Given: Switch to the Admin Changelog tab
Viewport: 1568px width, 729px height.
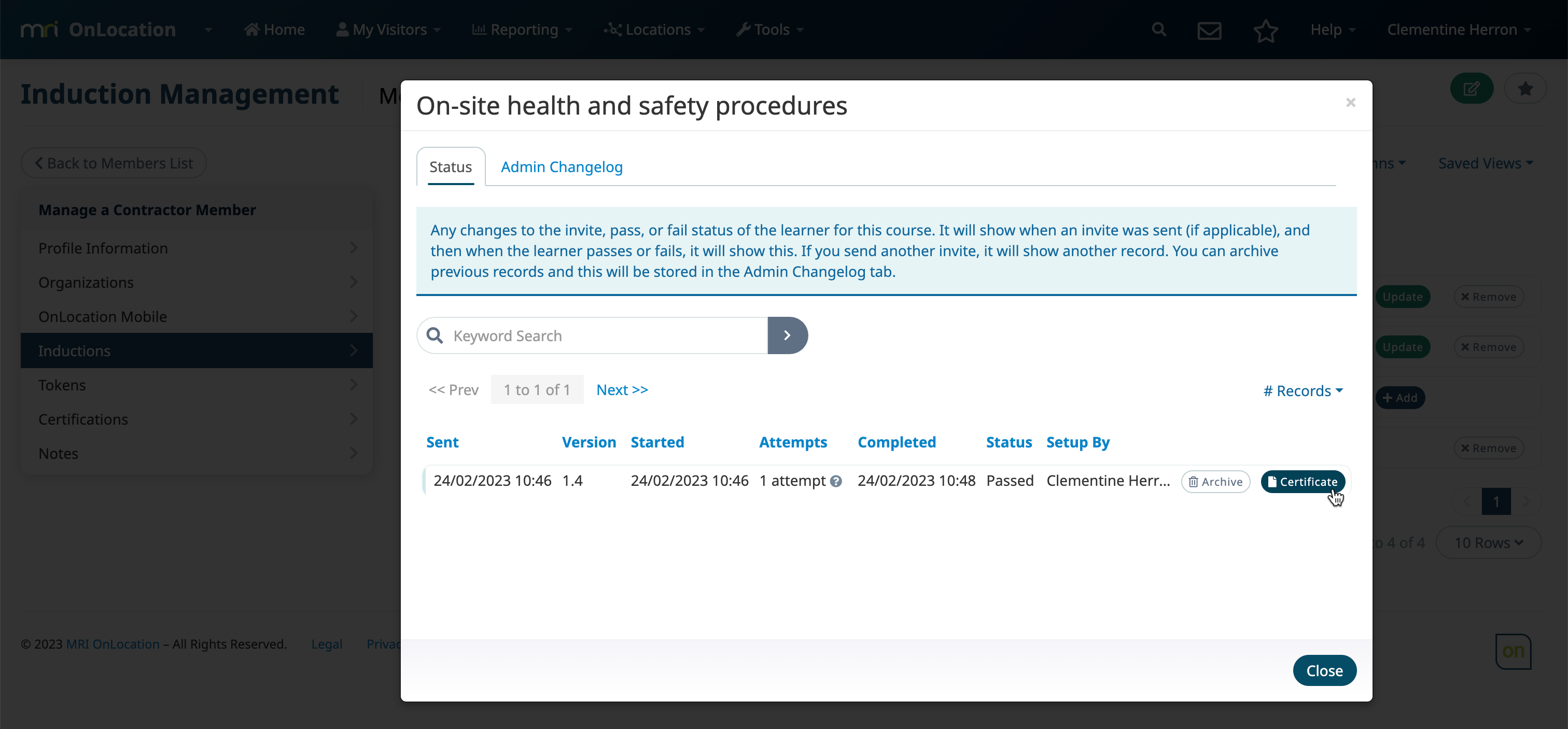Looking at the screenshot, I should pos(561,167).
